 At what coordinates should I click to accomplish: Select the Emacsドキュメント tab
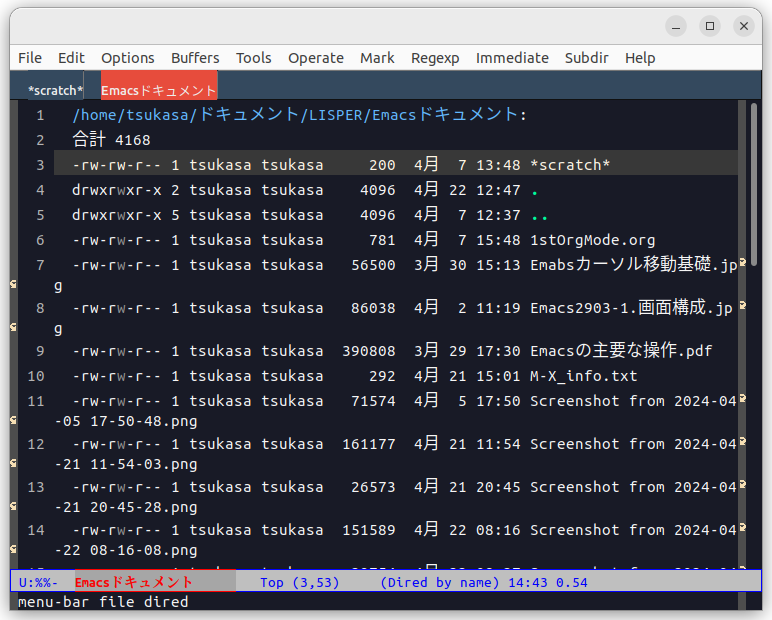(x=159, y=85)
